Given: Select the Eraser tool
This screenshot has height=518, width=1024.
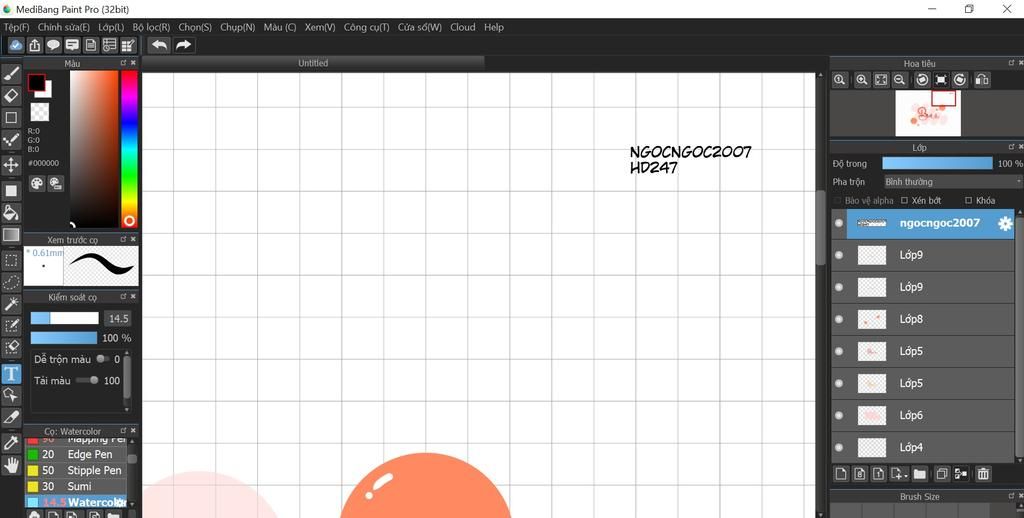Looking at the screenshot, I should coord(11,96).
